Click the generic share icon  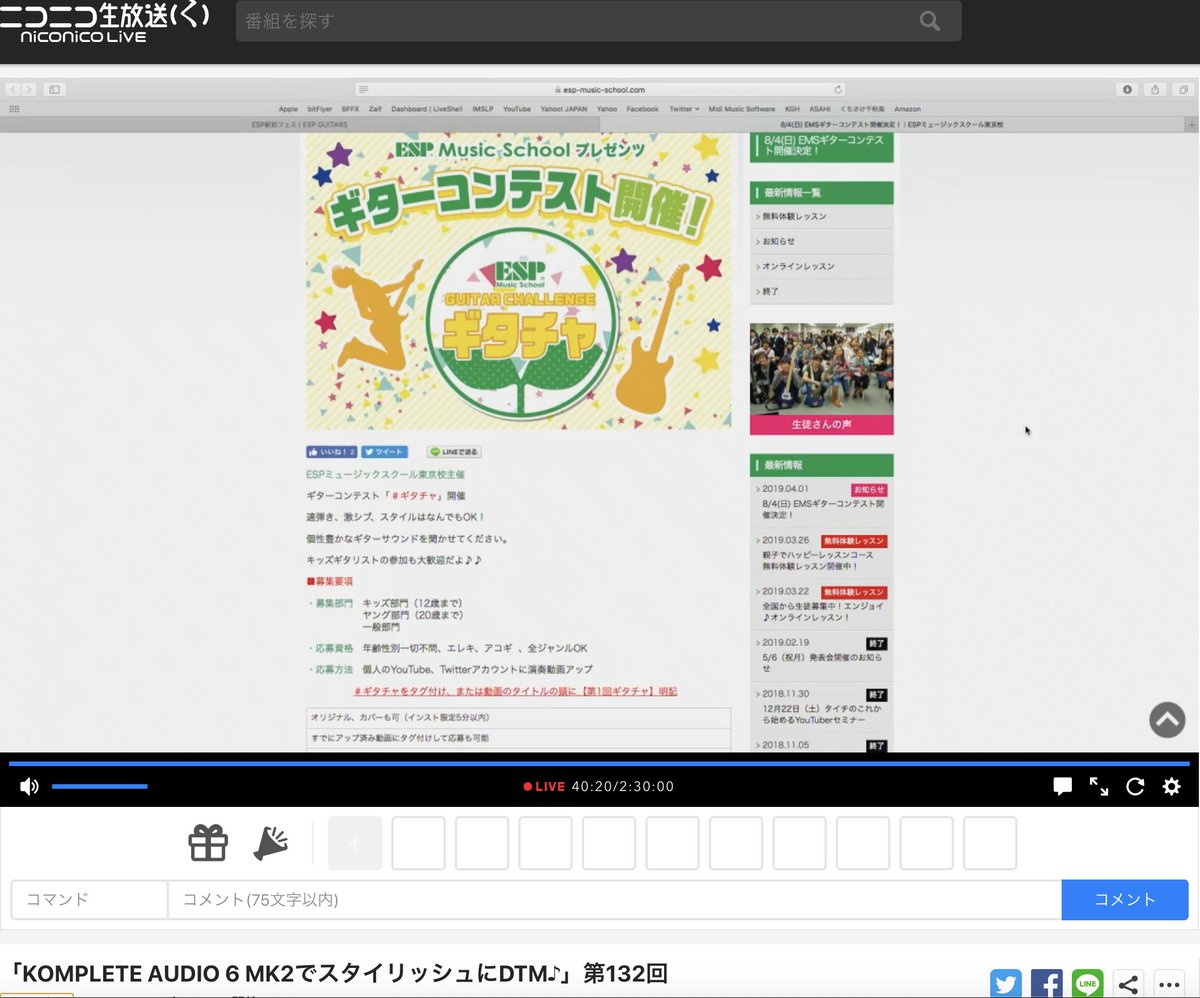tap(1128, 983)
